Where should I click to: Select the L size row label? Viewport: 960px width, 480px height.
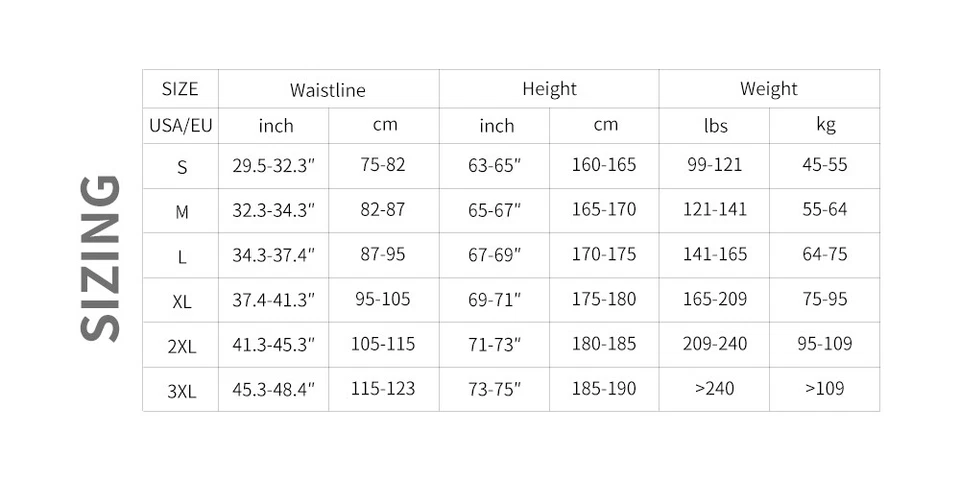(181, 257)
